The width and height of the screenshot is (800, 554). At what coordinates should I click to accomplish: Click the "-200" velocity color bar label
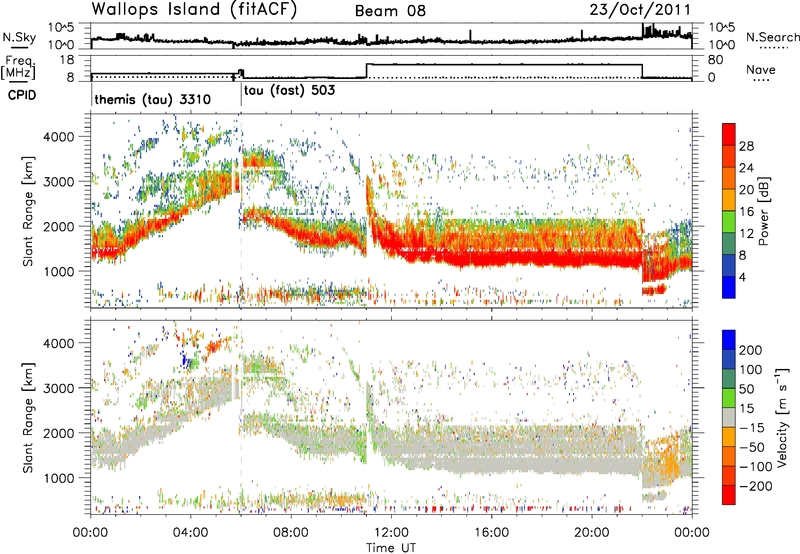pyautogui.click(x=755, y=486)
